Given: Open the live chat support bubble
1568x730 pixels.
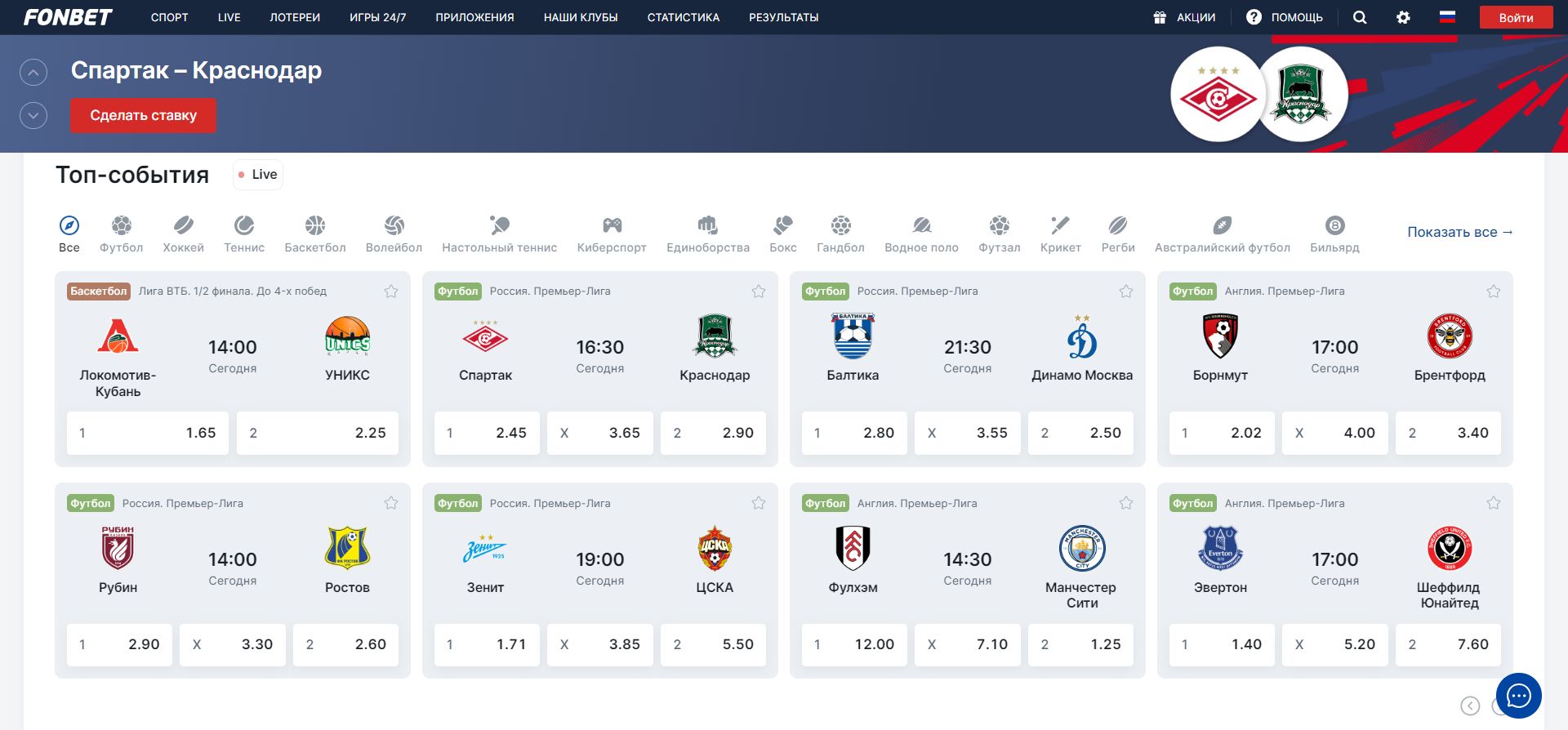Looking at the screenshot, I should click(1519, 696).
